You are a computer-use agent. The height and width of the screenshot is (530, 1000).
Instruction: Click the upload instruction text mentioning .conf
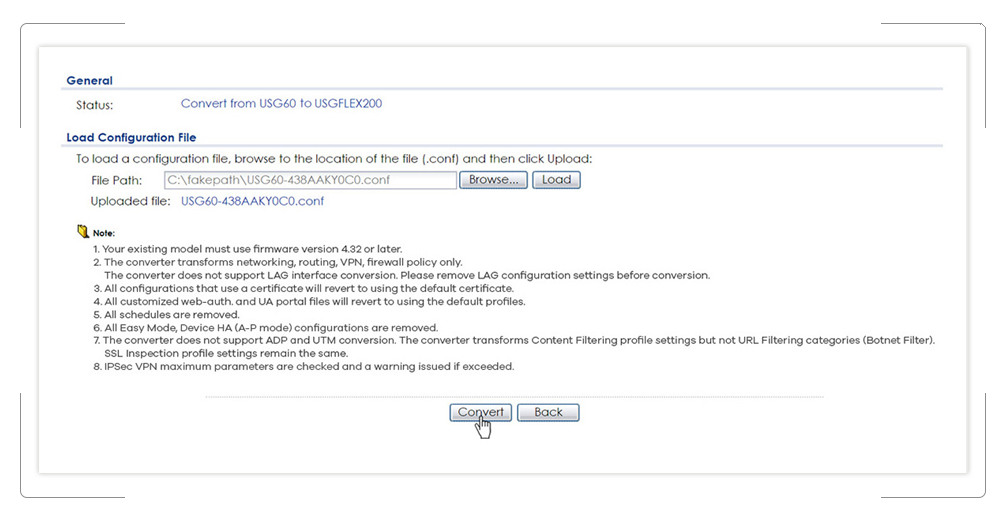click(334, 158)
